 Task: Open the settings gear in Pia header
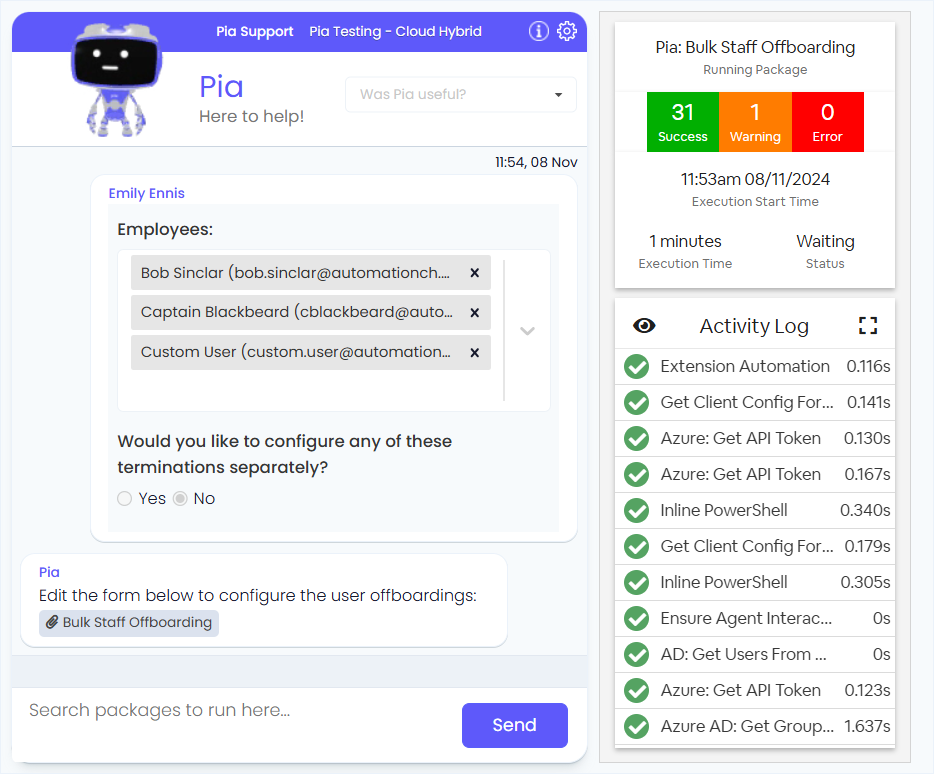[566, 31]
